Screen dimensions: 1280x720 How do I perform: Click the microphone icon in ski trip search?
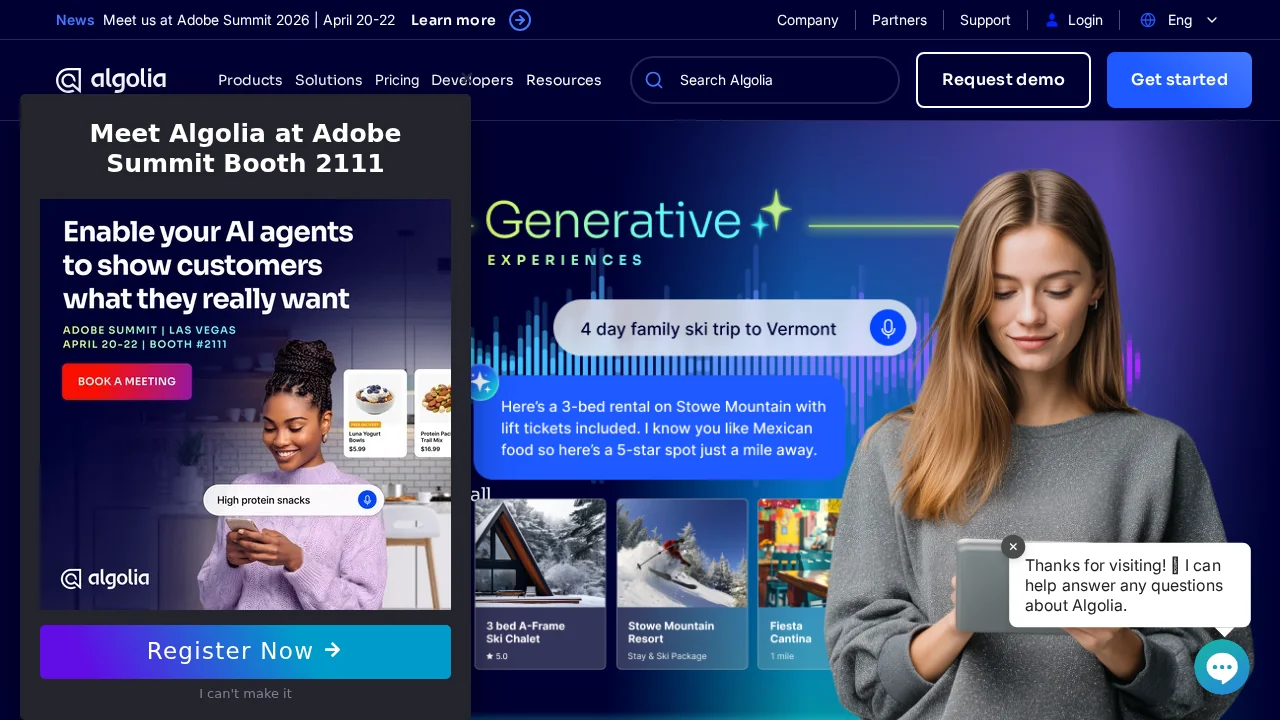[x=887, y=328]
